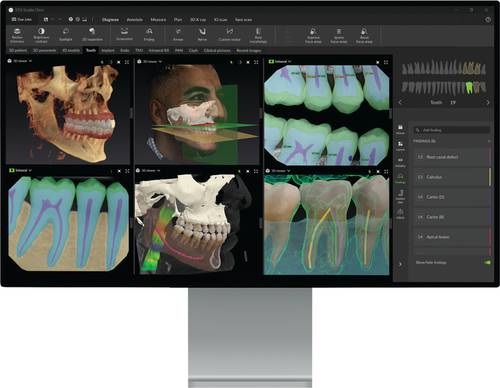Click the menu button at top left
Image resolution: width=500 pixels, height=388 pixels.
pos(22,19)
